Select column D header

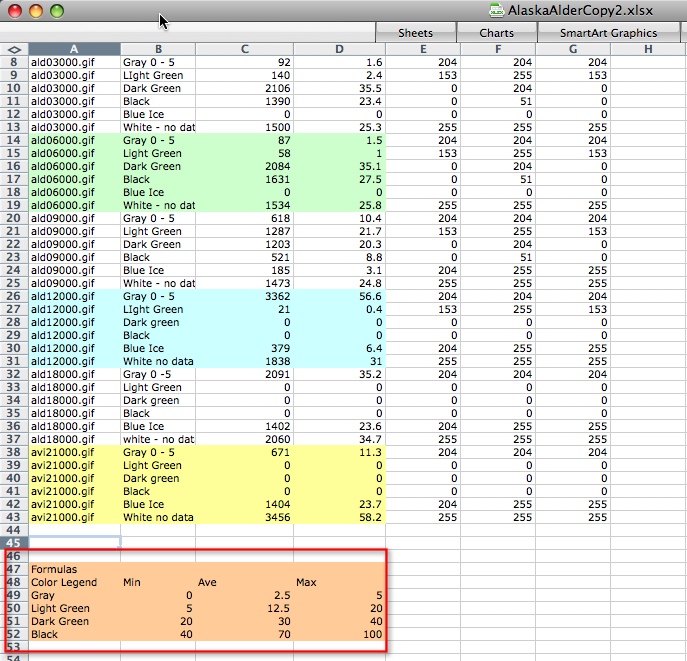click(x=339, y=49)
